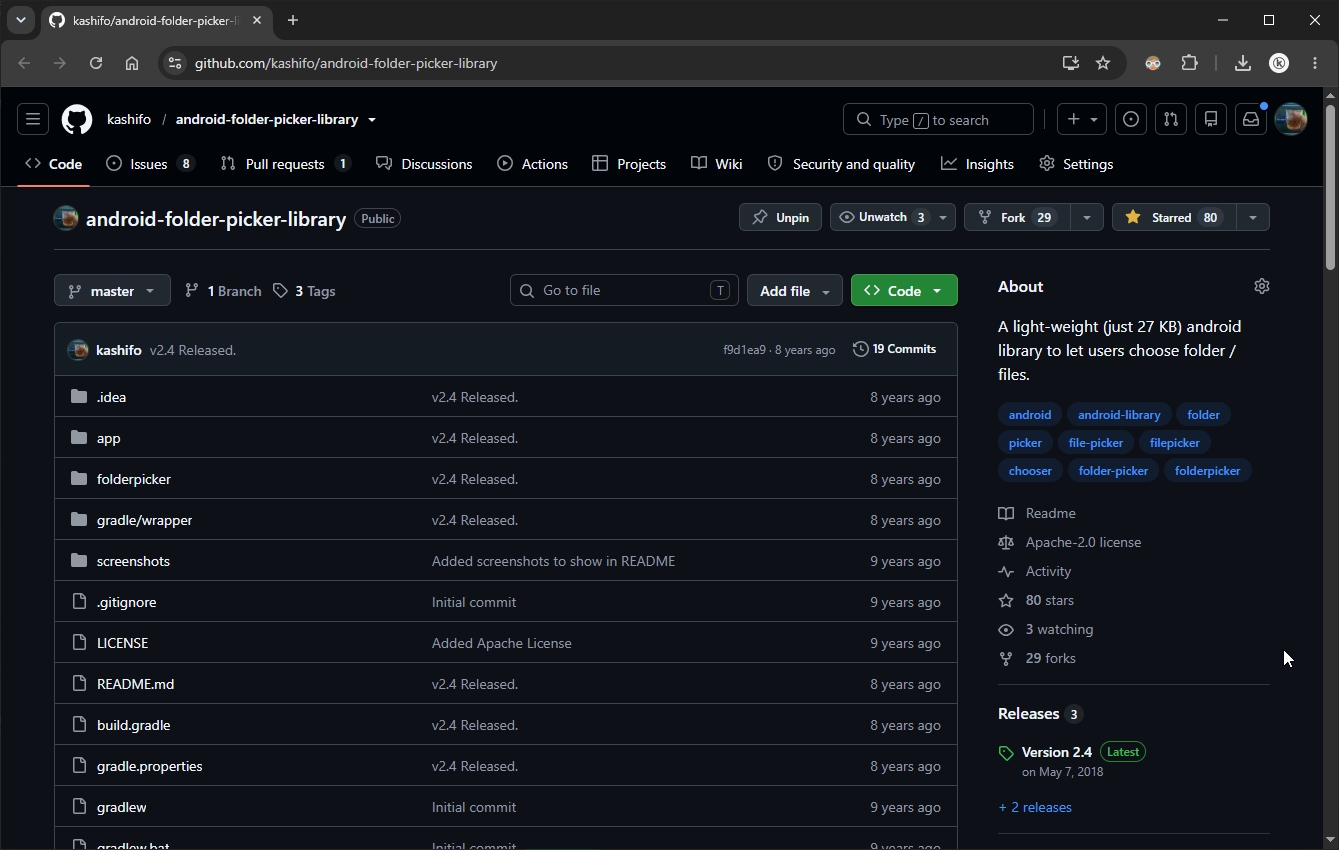Open the f9d1ea9 commit hash
This screenshot has width=1339, height=850.
pyautogui.click(x=744, y=350)
